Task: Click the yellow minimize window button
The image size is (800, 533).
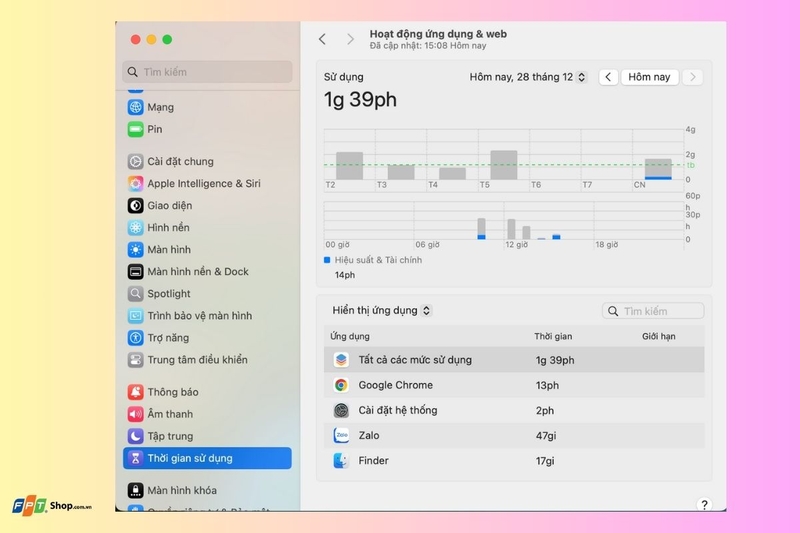Action: tap(152, 39)
